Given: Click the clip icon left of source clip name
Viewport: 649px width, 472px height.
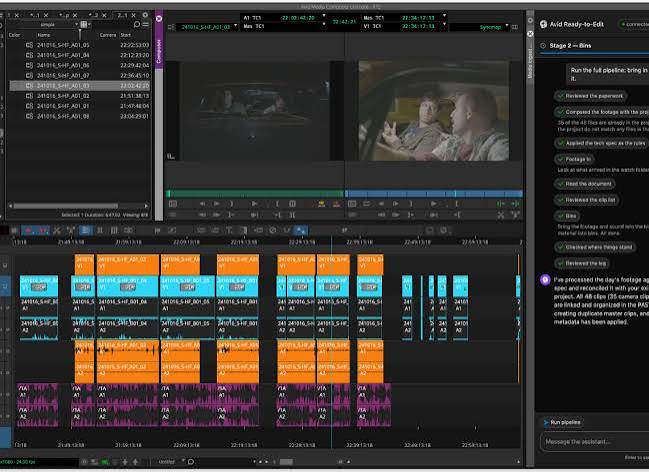Looking at the screenshot, I should click(x=171, y=27).
